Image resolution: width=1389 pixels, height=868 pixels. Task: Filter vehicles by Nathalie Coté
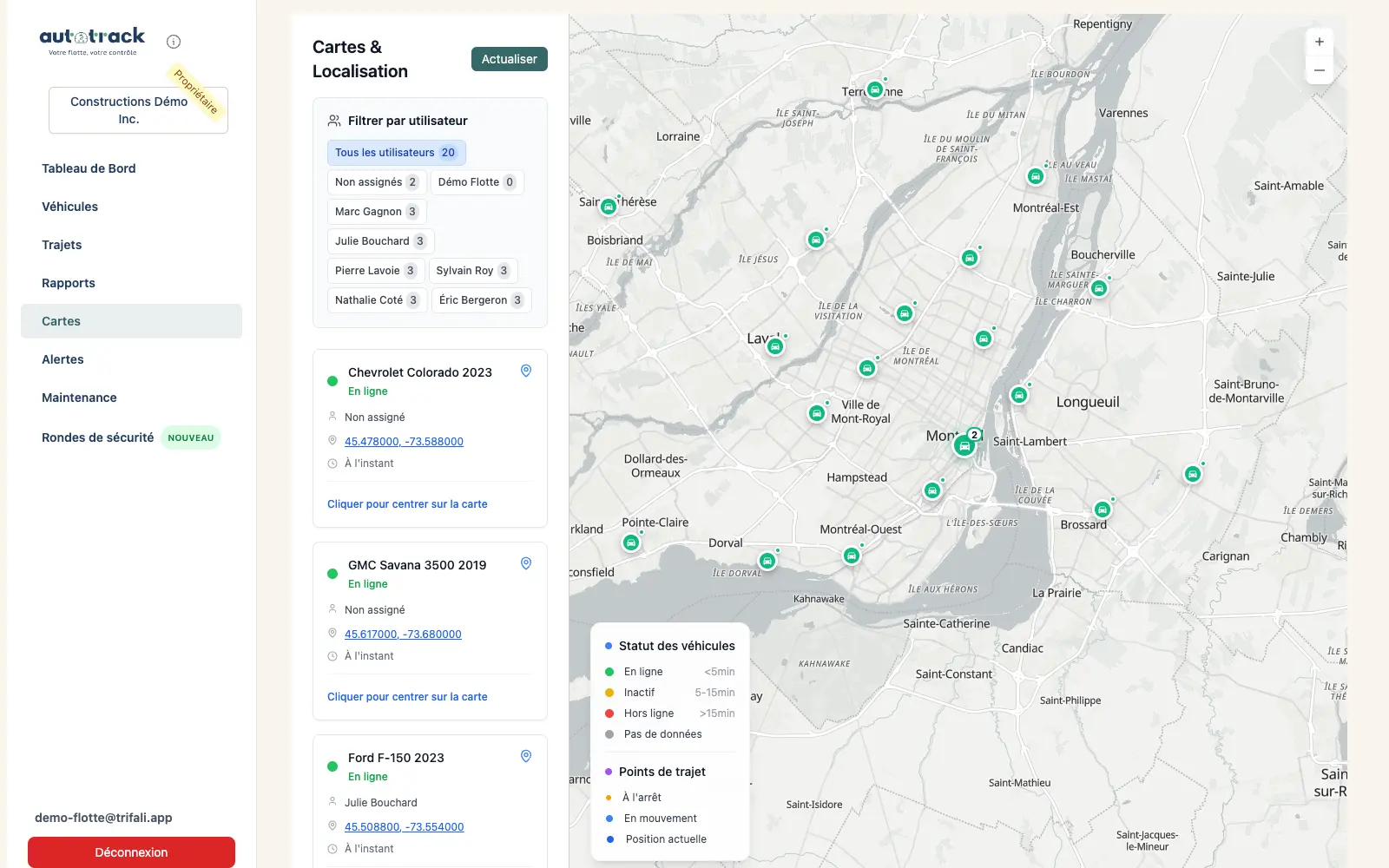pos(377,300)
